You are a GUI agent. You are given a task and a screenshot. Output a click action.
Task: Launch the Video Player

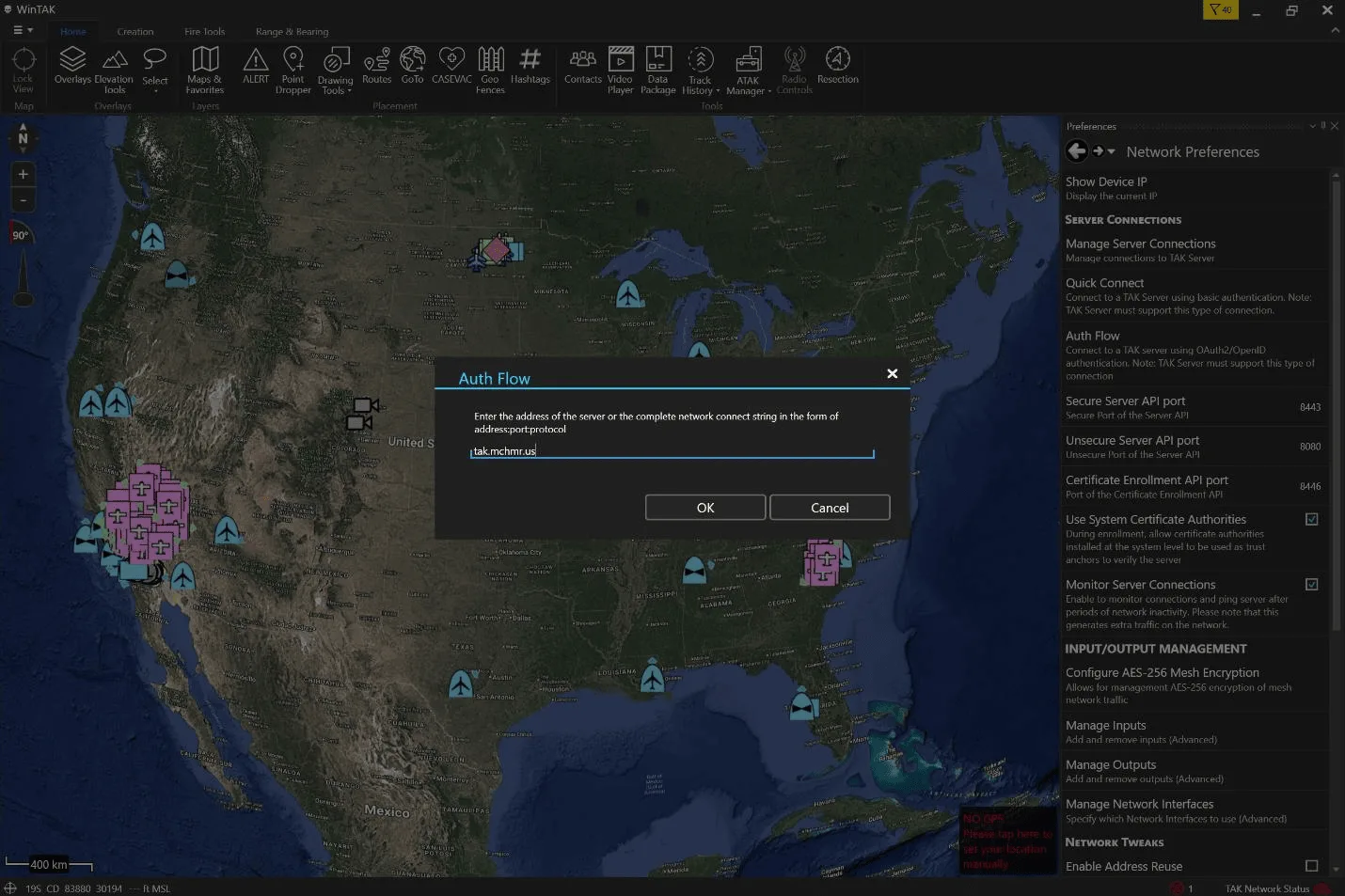click(620, 71)
